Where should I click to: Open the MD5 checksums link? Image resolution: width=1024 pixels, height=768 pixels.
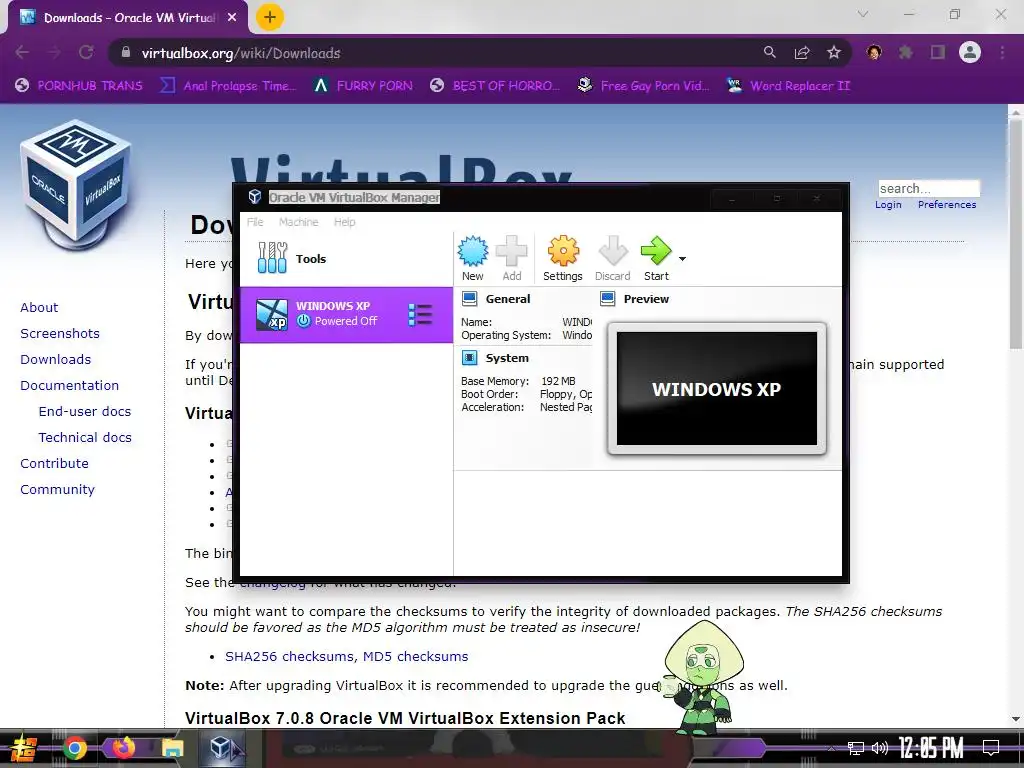coord(415,656)
